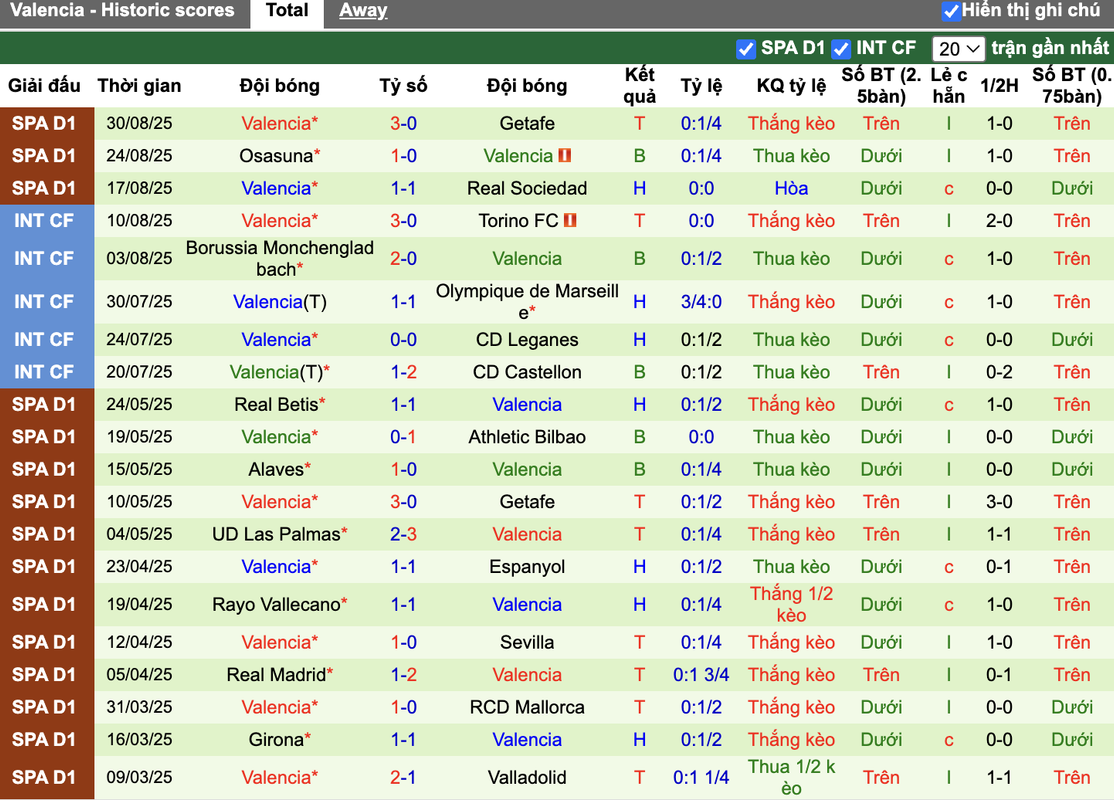Image resolution: width=1114 pixels, height=800 pixels.
Task: Click the Hòa result on Real Sociedad row
Action: coord(791,189)
